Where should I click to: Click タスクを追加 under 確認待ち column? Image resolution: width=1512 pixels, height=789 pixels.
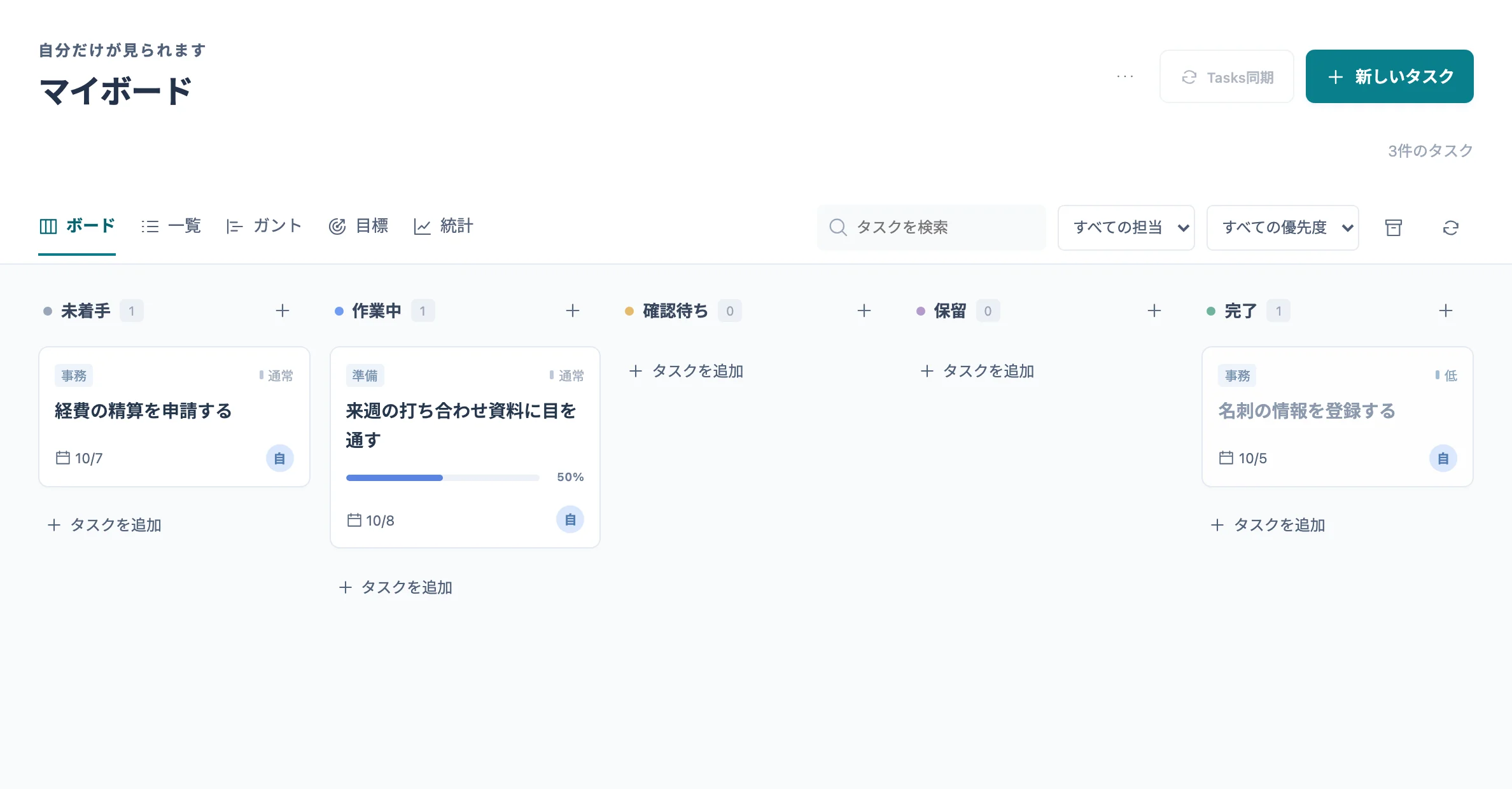pyautogui.click(x=686, y=371)
